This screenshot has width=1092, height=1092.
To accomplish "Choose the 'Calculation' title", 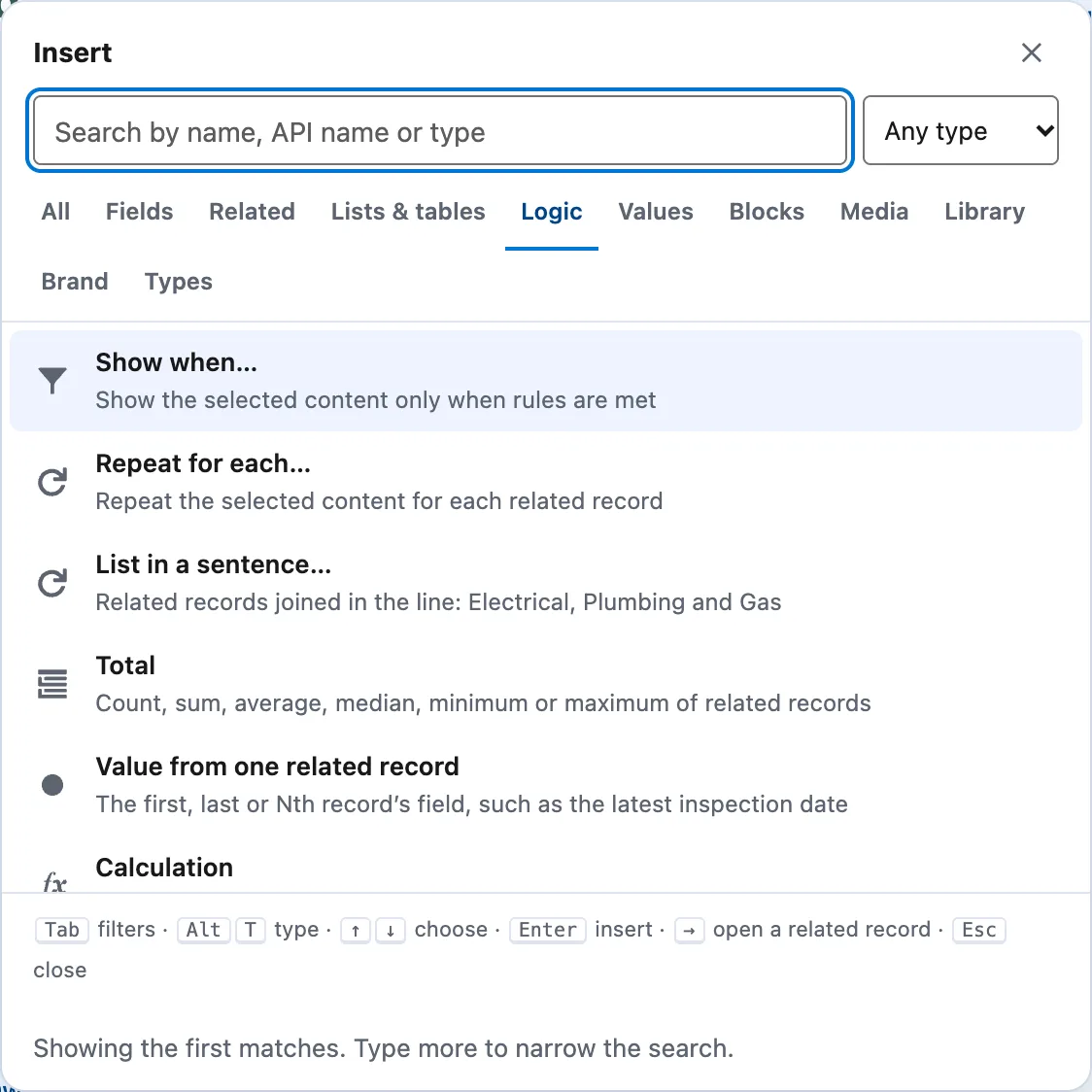I will 164,868.
